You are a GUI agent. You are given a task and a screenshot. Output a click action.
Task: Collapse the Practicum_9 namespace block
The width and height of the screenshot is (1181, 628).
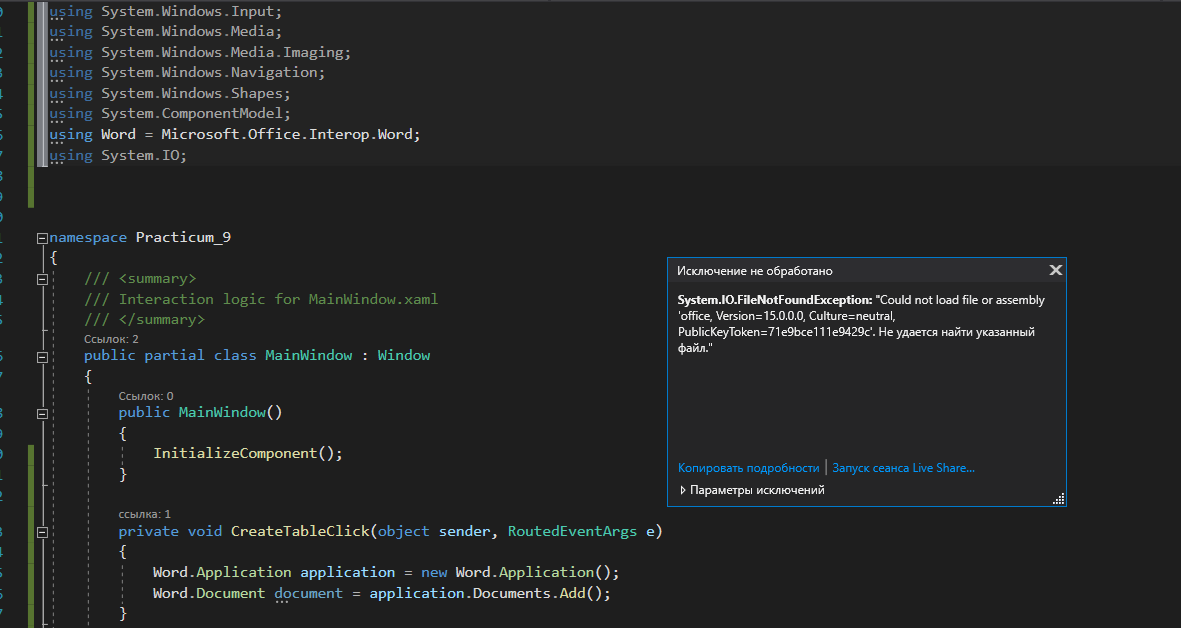[41, 238]
